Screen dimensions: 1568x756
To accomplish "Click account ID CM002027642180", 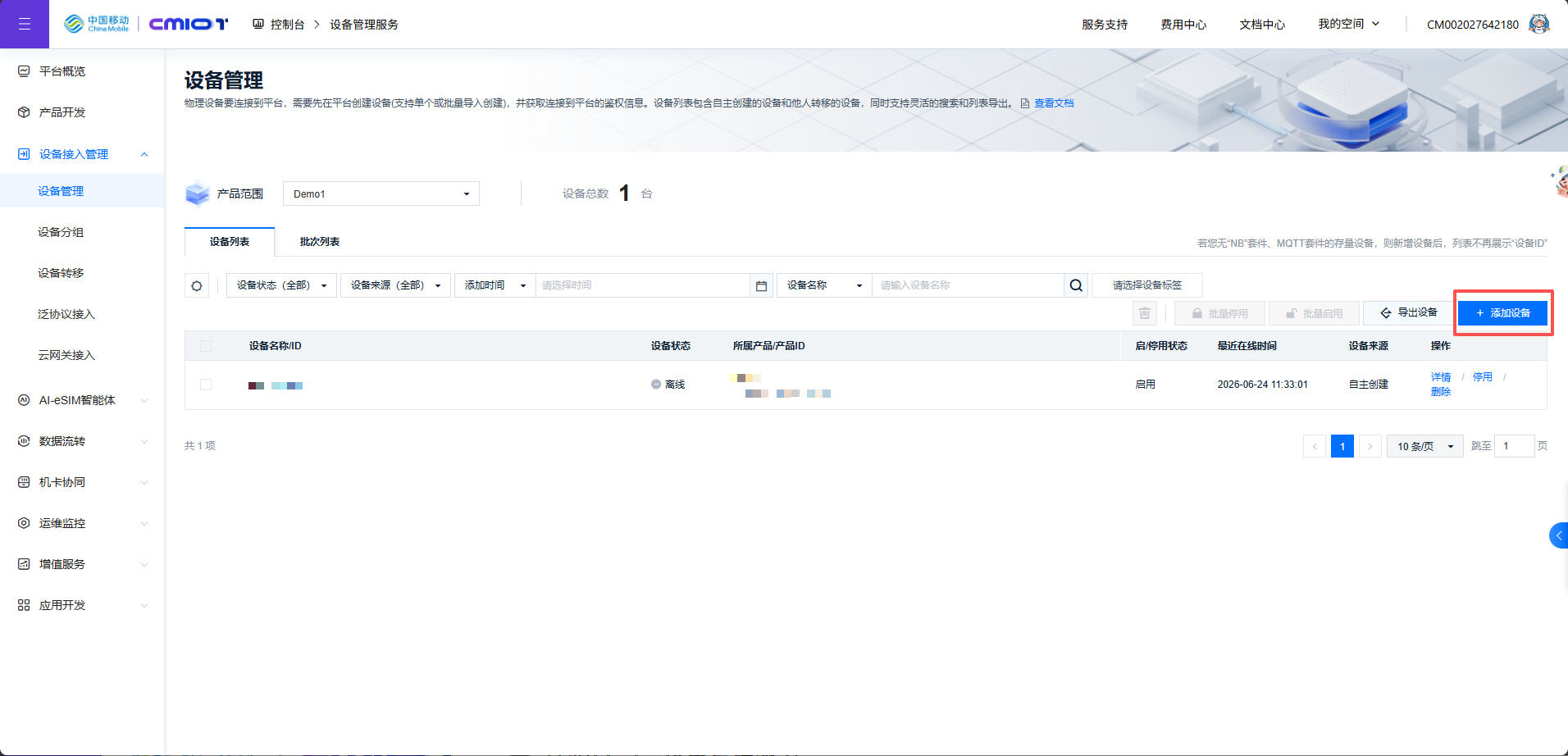I will click(1473, 25).
